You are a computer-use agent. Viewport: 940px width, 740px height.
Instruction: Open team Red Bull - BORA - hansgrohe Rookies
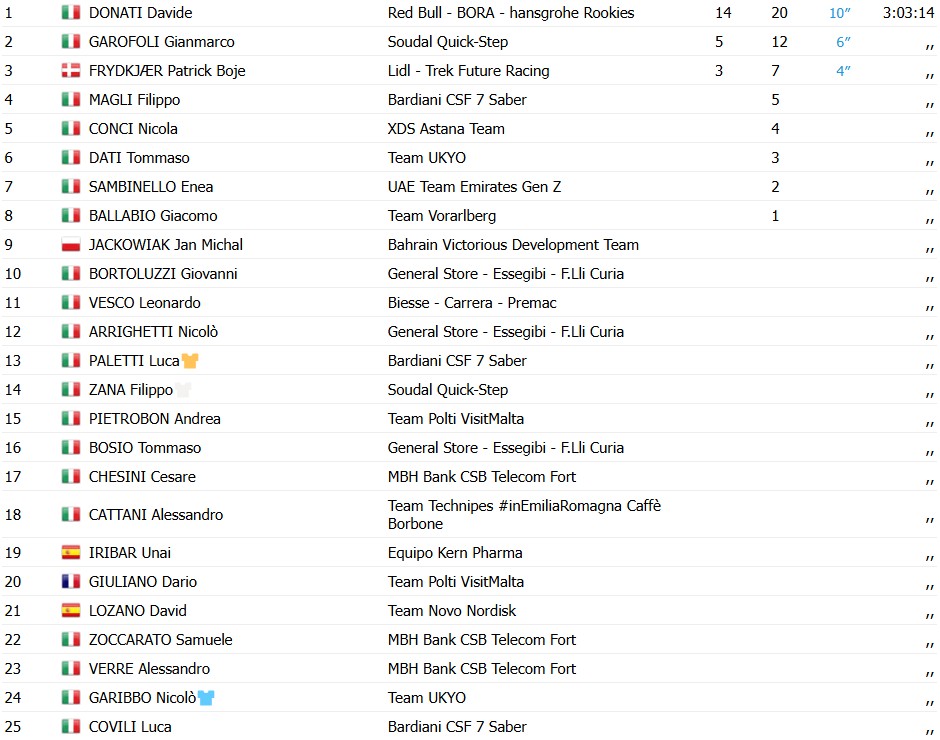[511, 13]
